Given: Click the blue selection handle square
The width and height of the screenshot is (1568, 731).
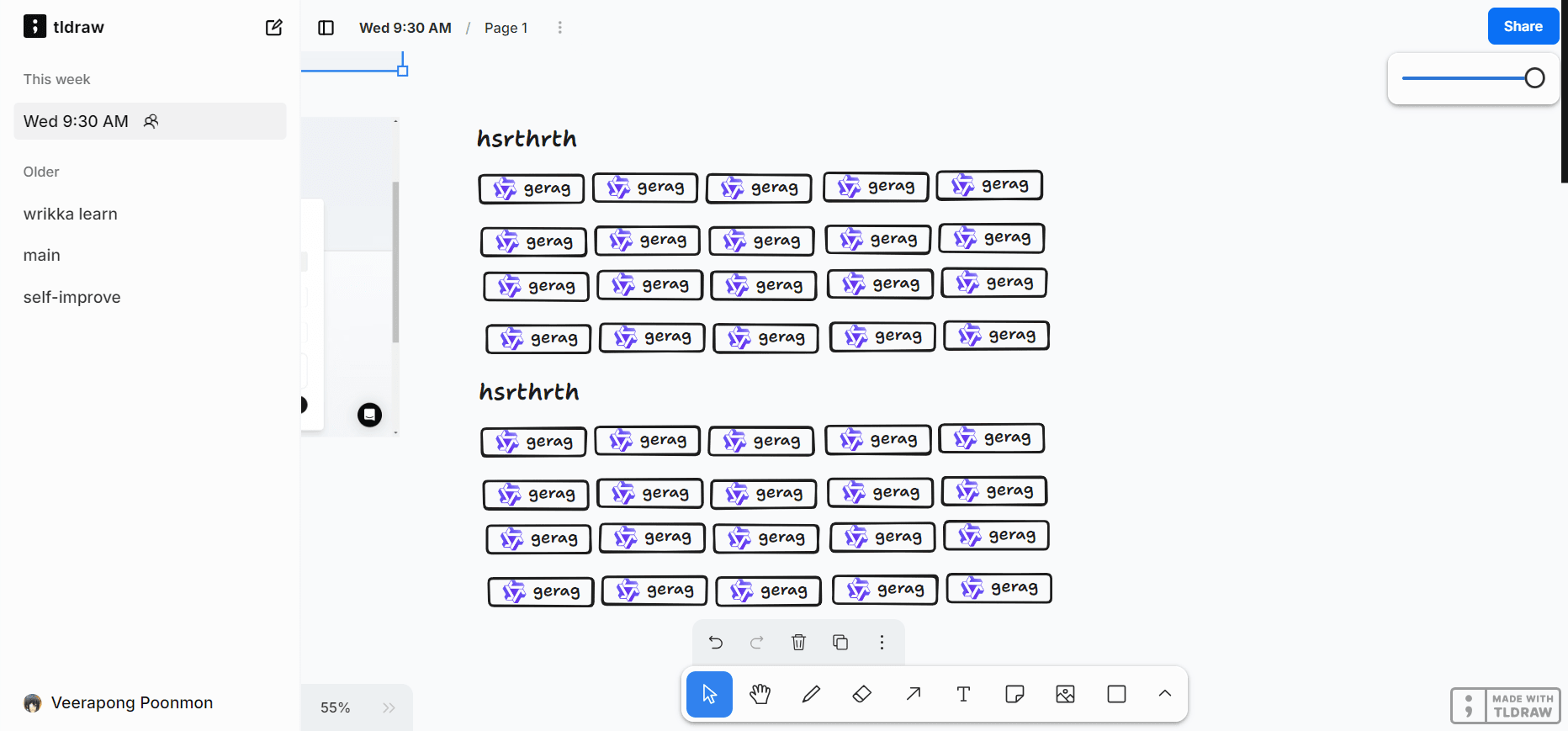Looking at the screenshot, I should pyautogui.click(x=403, y=71).
